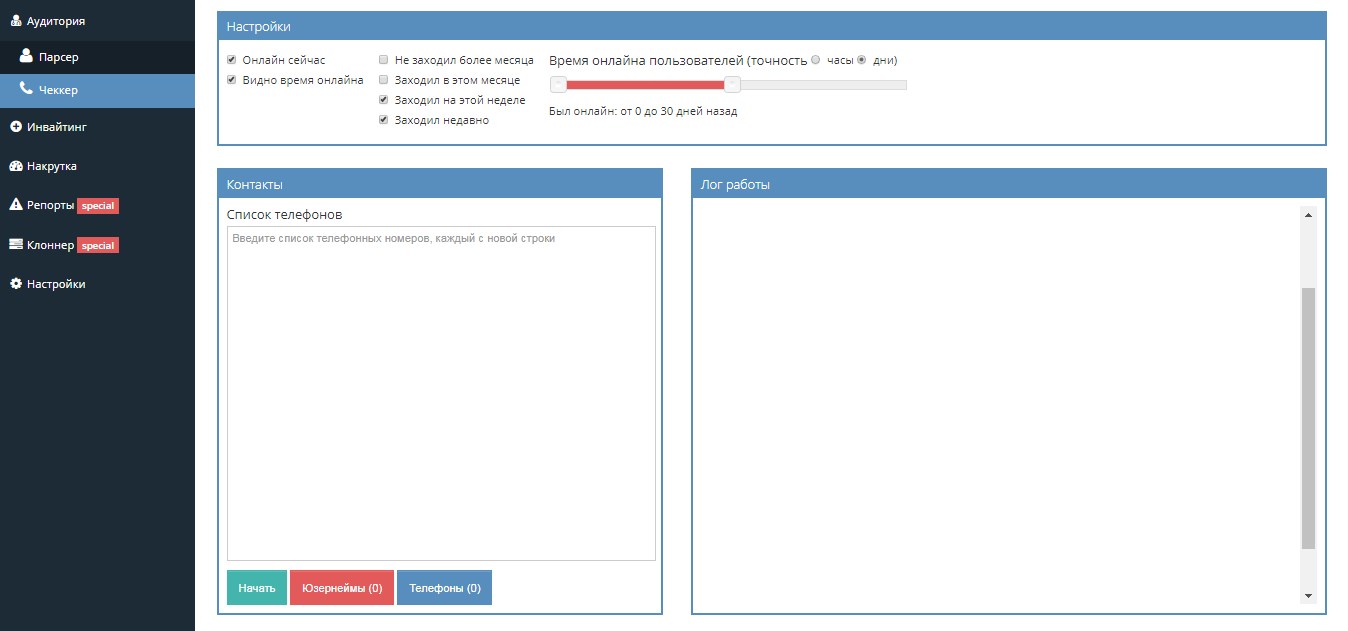This screenshot has width=1348, height=631.
Task: Click the Инвайтинг plus circle icon
Action: [15, 127]
